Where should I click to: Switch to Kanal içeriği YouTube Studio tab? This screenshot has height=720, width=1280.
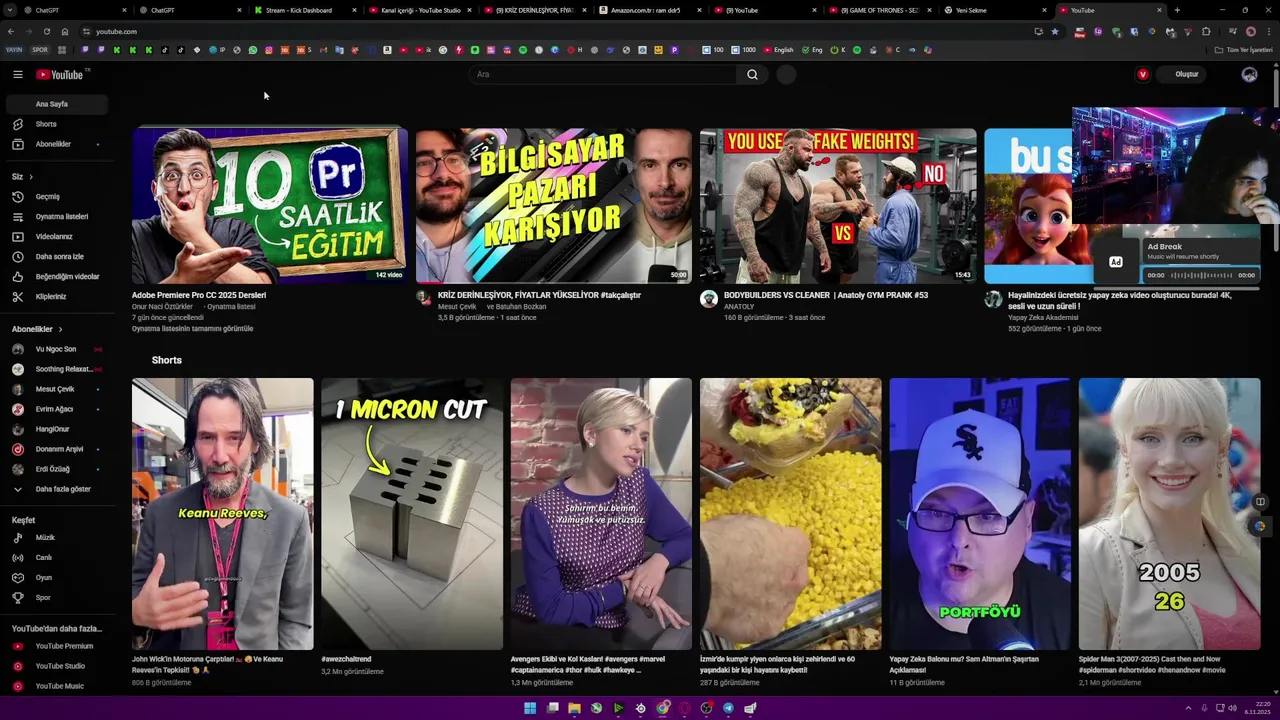click(x=420, y=10)
